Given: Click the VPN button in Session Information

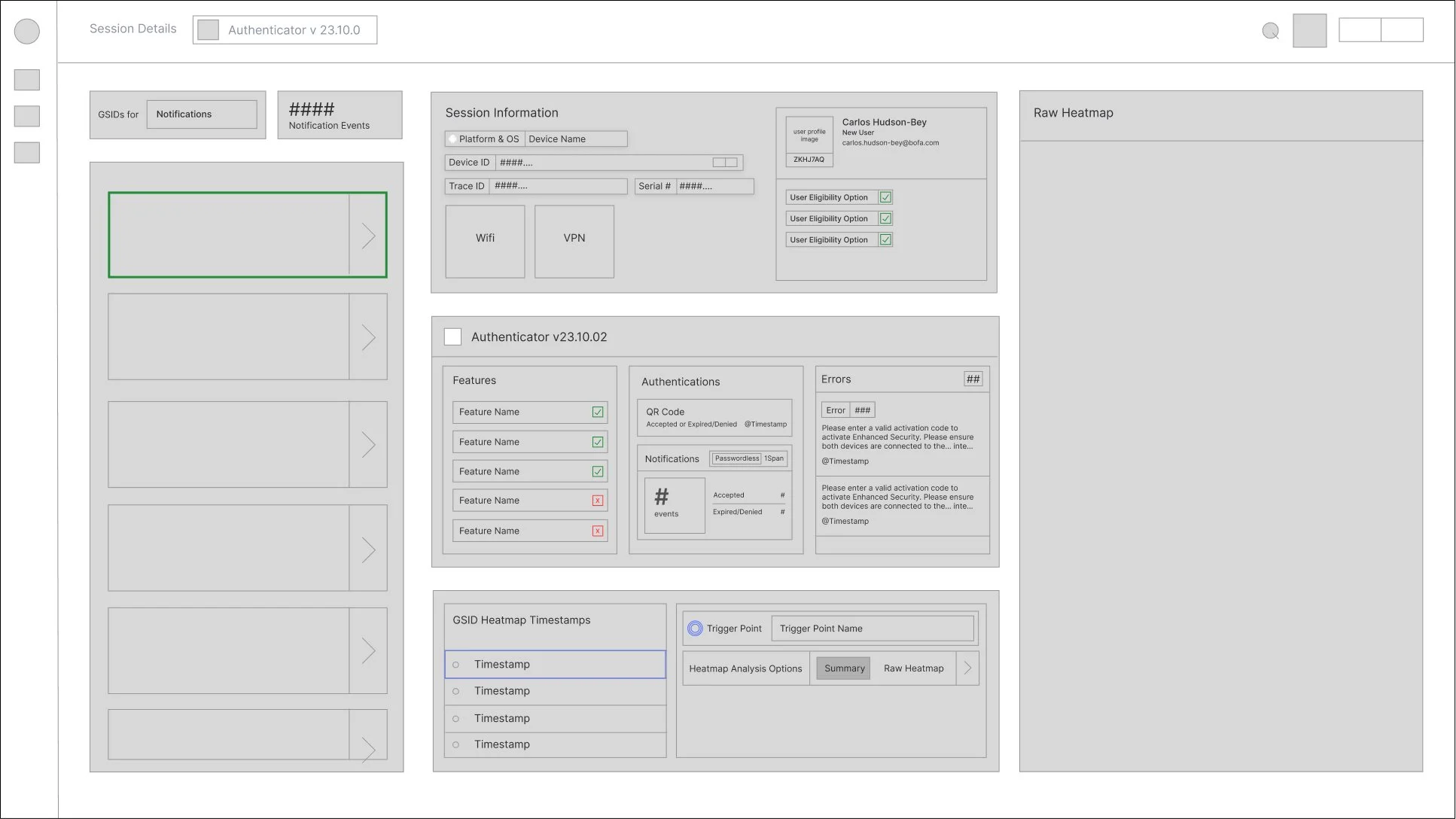Looking at the screenshot, I should (x=574, y=241).
